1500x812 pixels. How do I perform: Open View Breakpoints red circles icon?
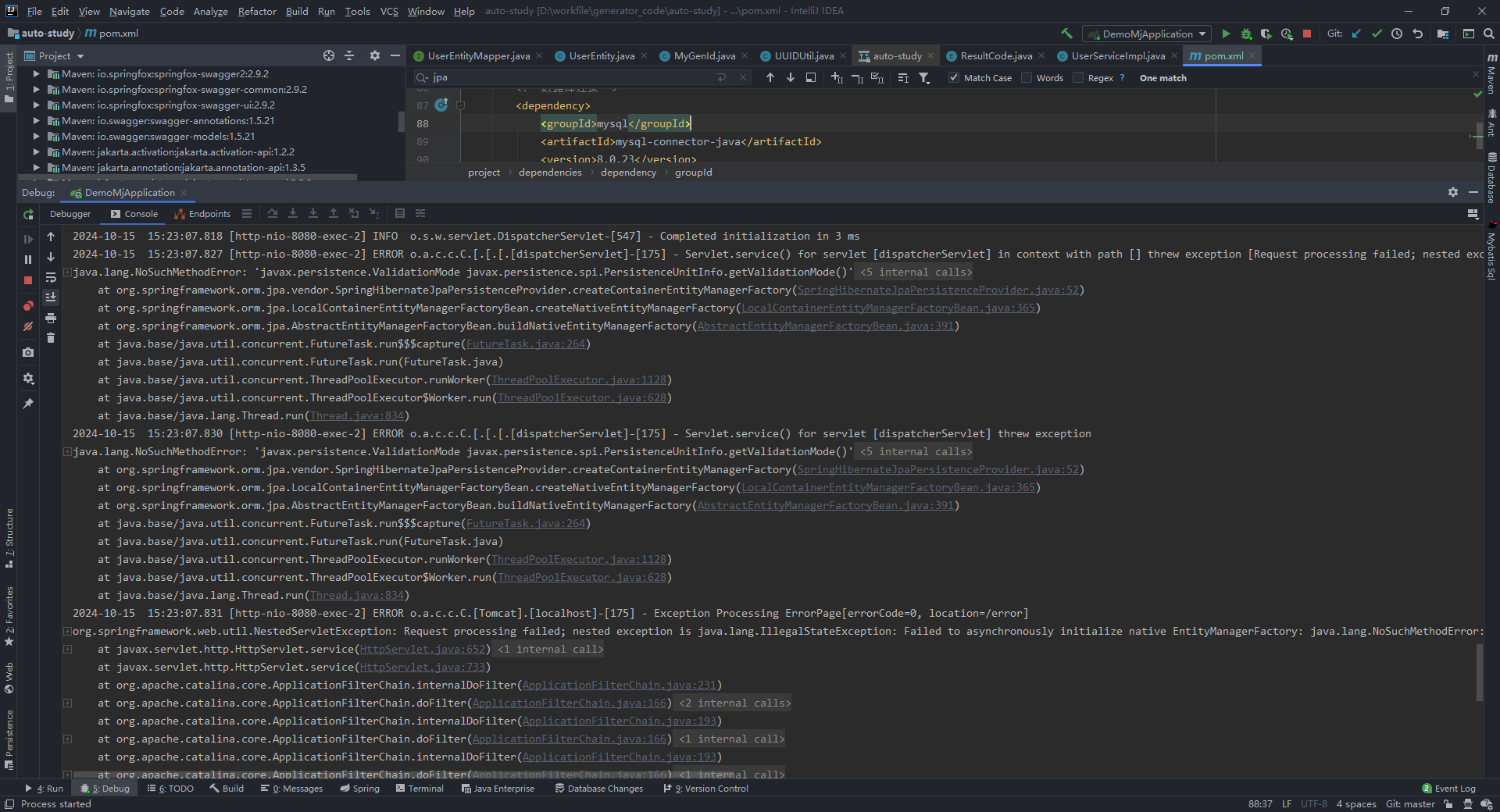[x=29, y=306]
